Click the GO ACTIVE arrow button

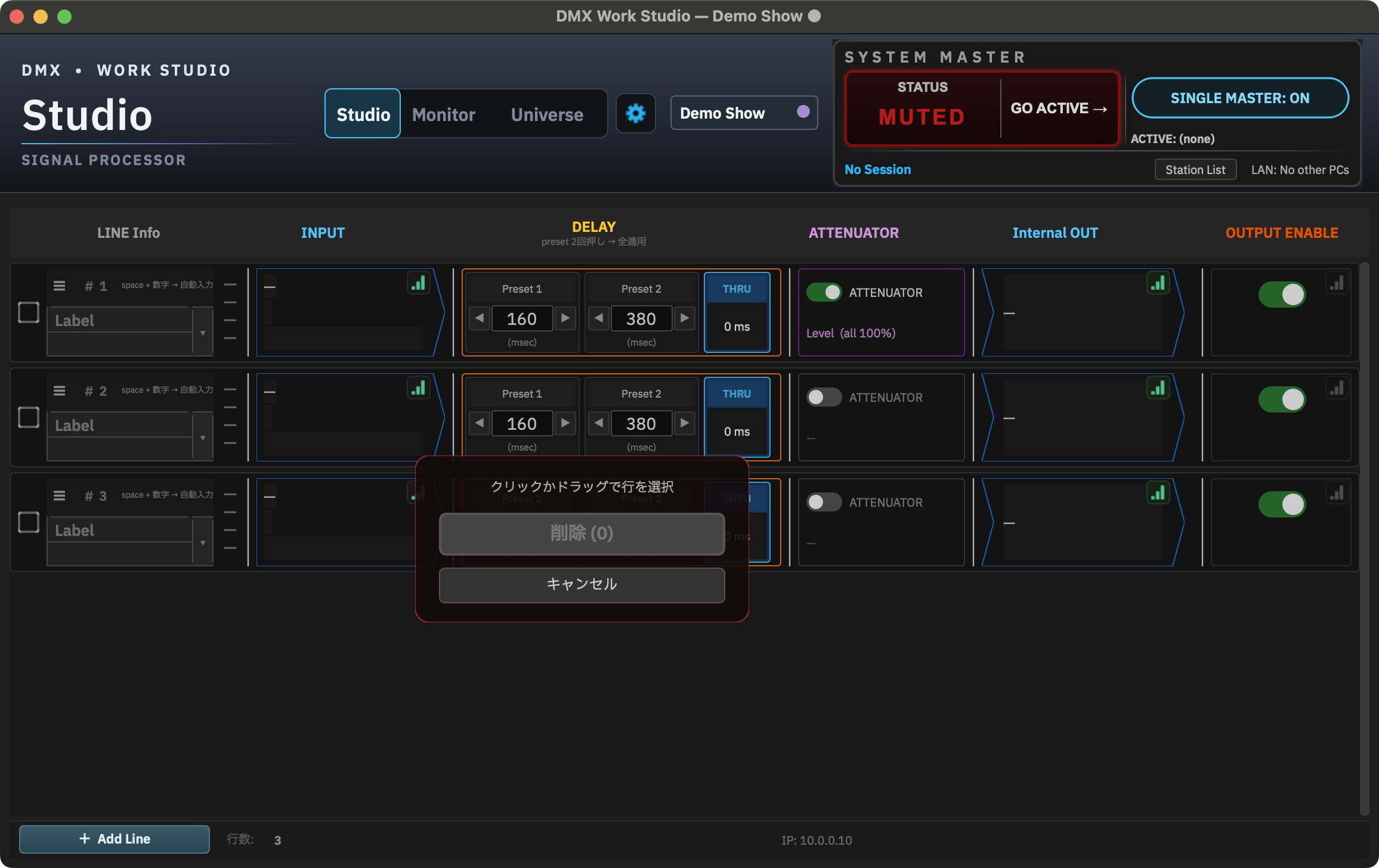pyautogui.click(x=1059, y=108)
